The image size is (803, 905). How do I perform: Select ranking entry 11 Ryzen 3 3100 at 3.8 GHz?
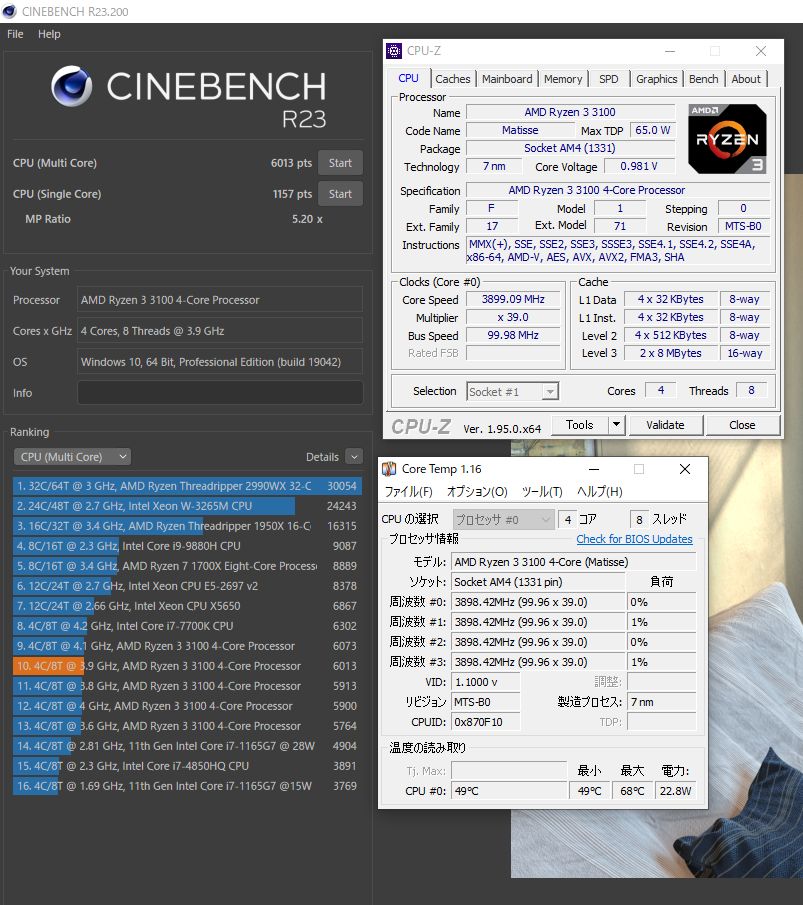[x=188, y=686]
